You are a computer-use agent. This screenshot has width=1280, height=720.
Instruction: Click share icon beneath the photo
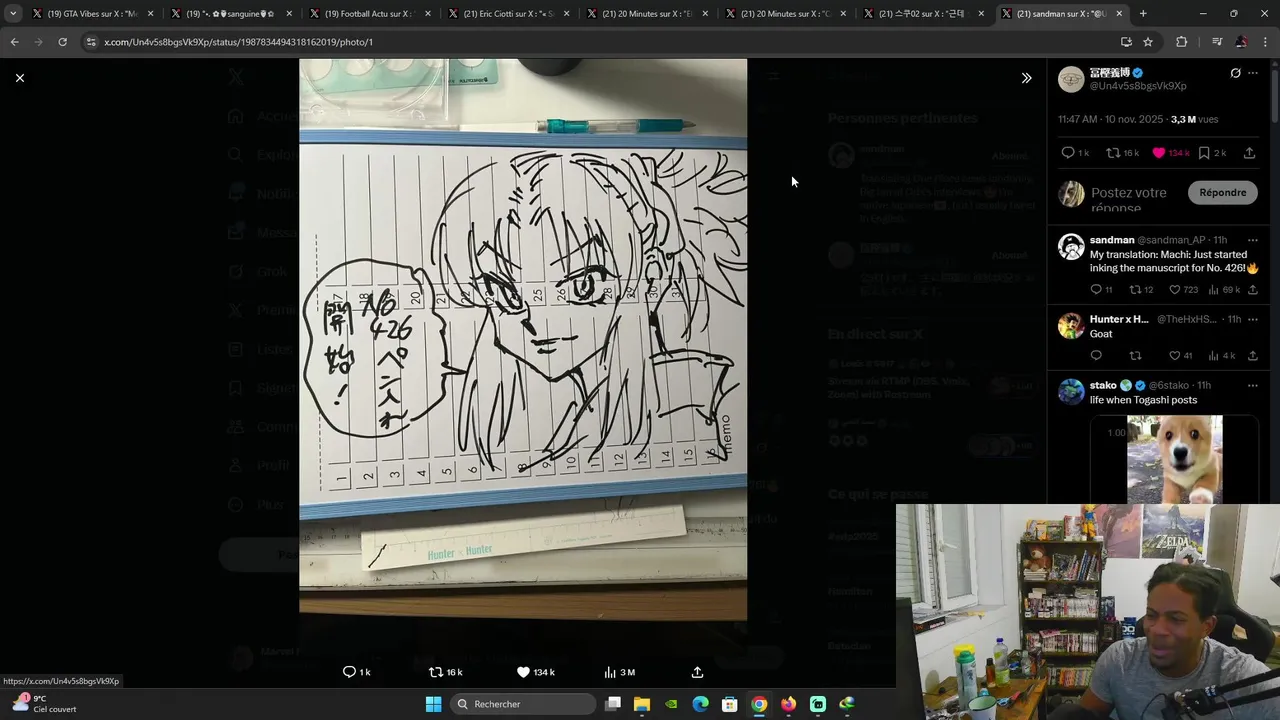[x=697, y=672]
